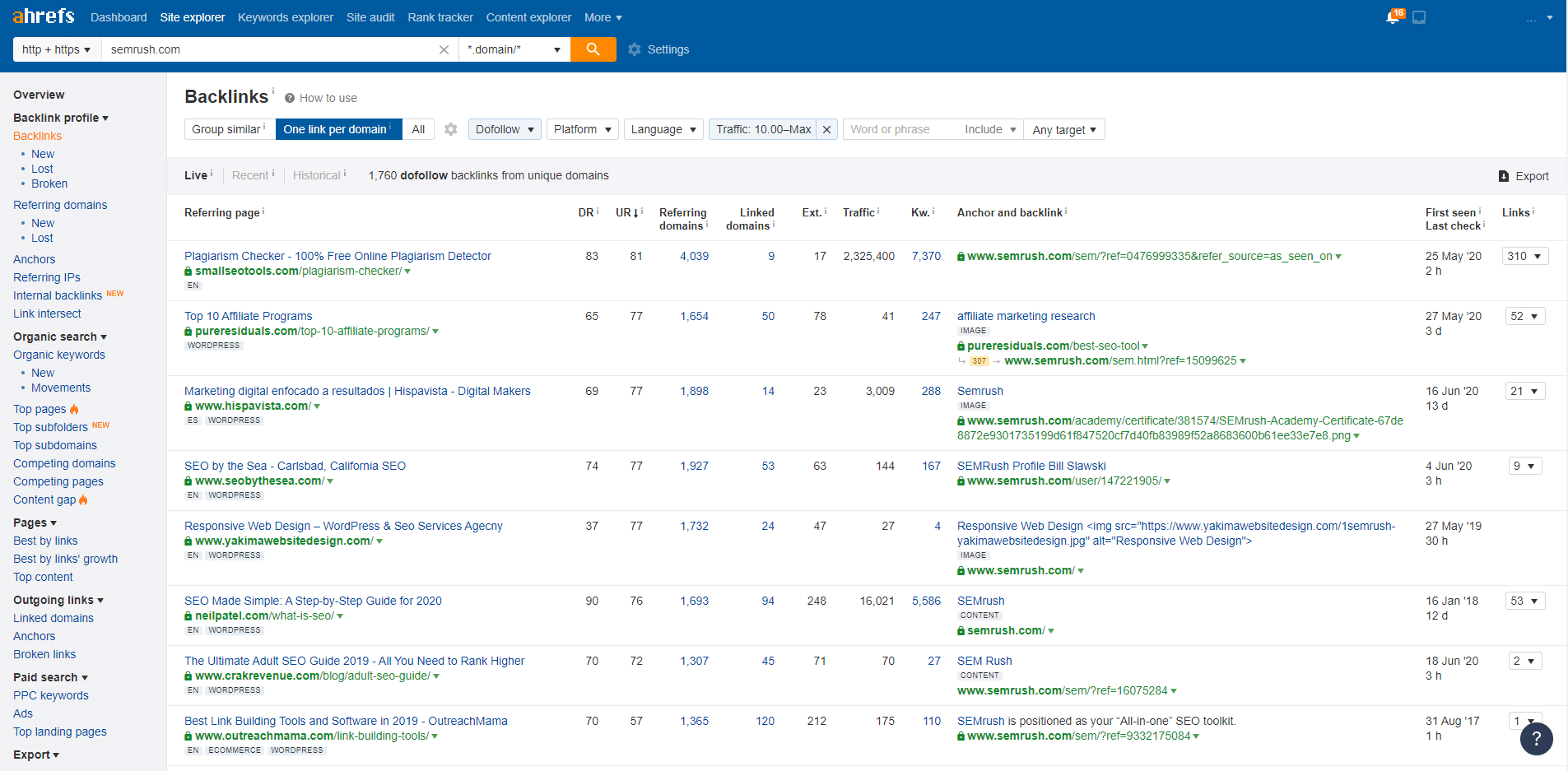Open the help question mark bubble
Screen dimensions: 1568x771
pos(1536,739)
